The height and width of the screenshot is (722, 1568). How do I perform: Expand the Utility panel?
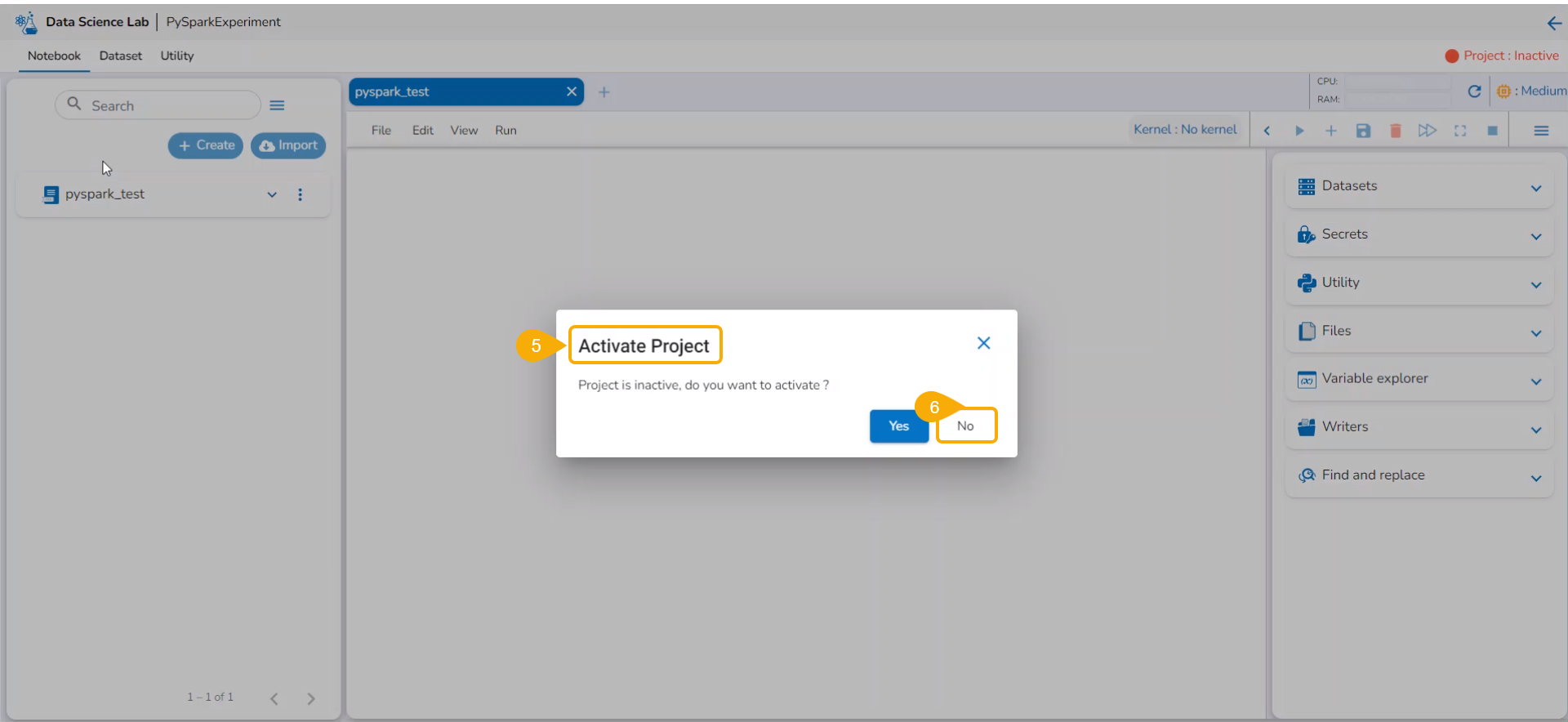[1536, 285]
